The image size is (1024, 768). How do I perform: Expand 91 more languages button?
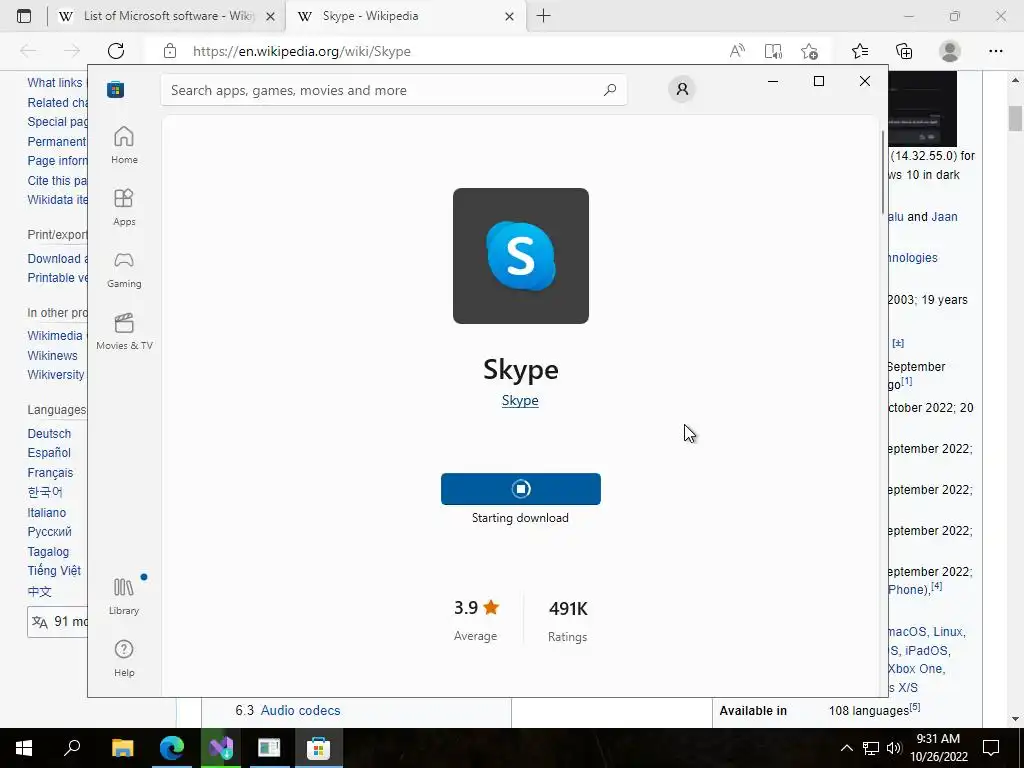click(57, 621)
